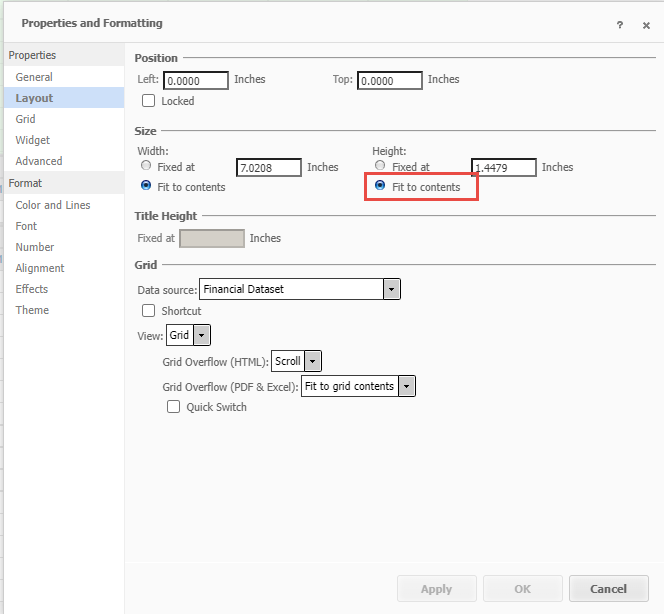
Task: Open the View dropdown showing Grid
Action: pyautogui.click(x=188, y=335)
